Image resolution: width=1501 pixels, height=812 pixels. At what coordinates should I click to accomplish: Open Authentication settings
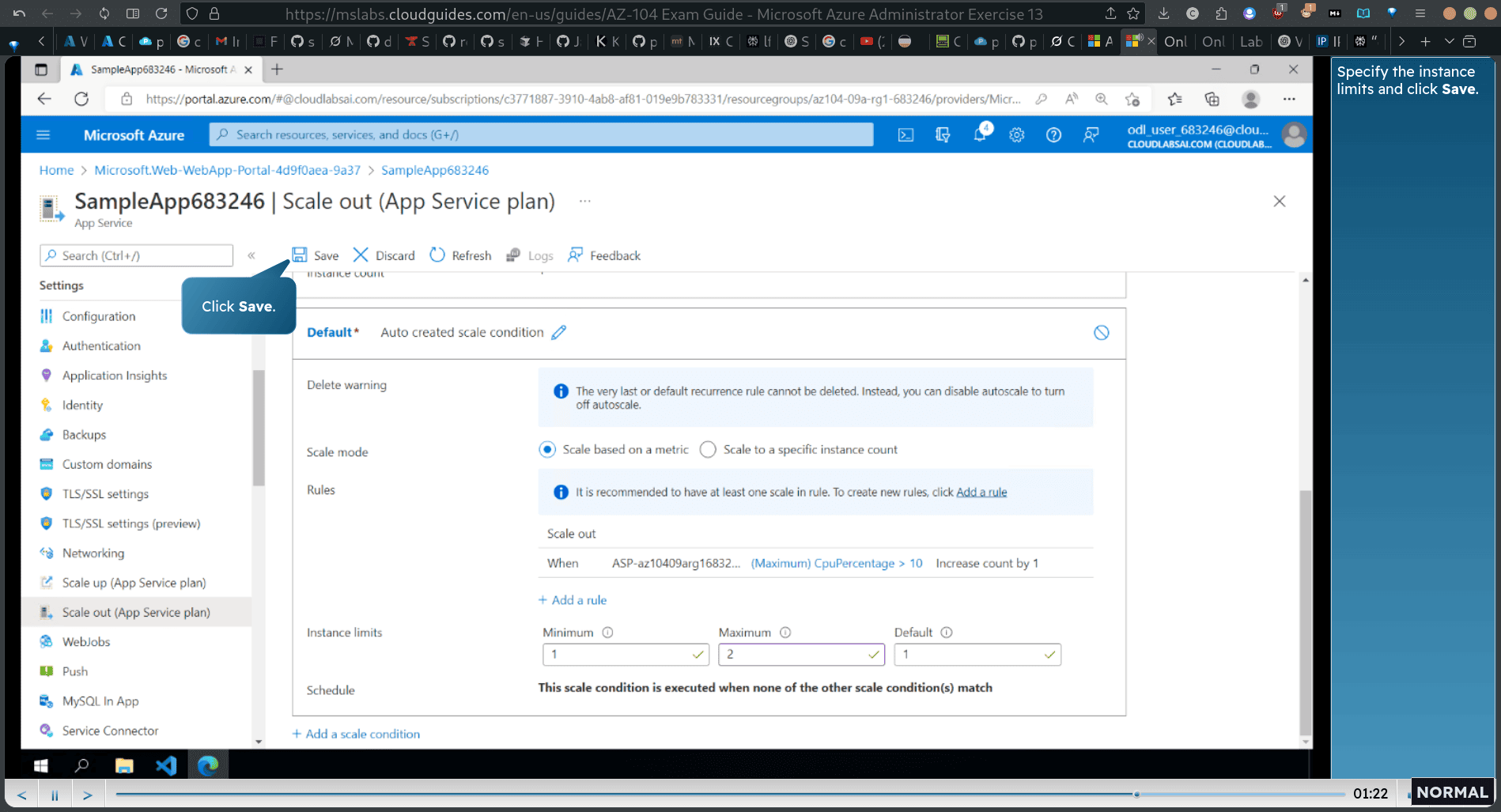101,346
